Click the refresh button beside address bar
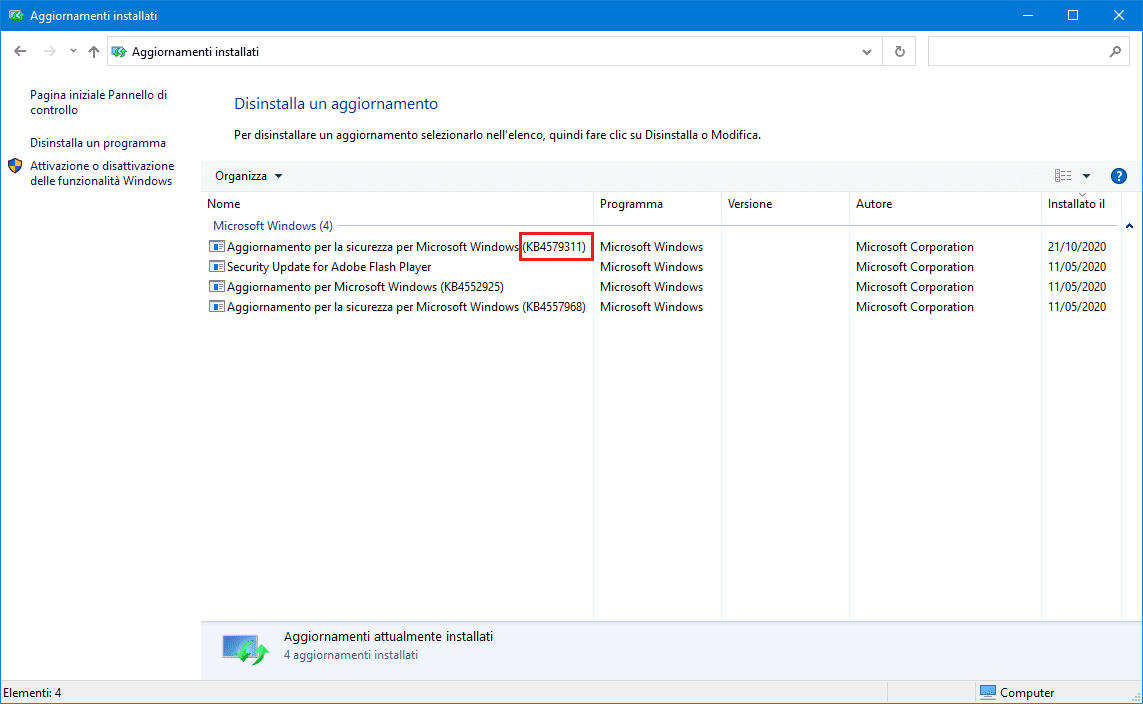The width and height of the screenshot is (1143, 704). coord(900,51)
